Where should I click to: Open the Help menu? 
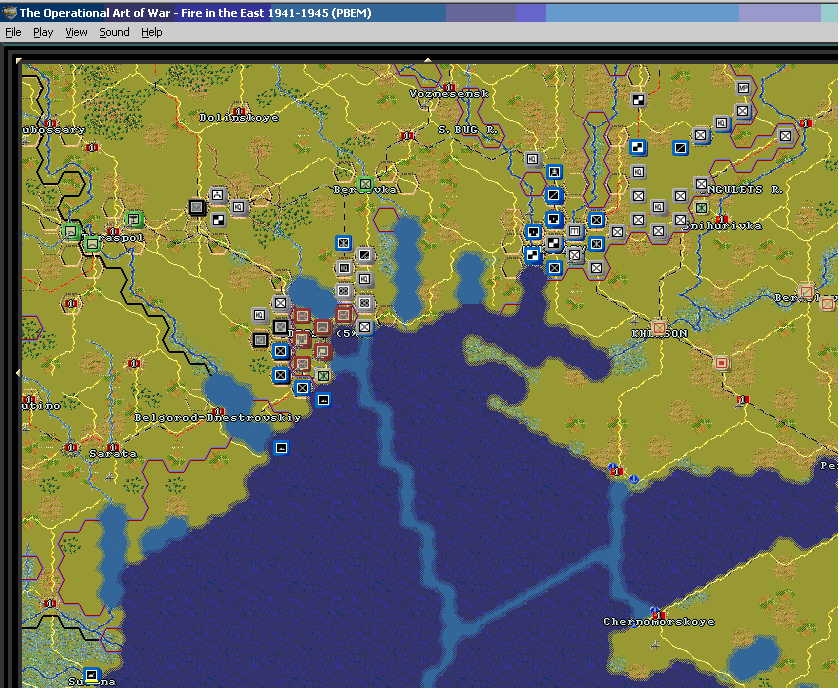click(x=151, y=32)
